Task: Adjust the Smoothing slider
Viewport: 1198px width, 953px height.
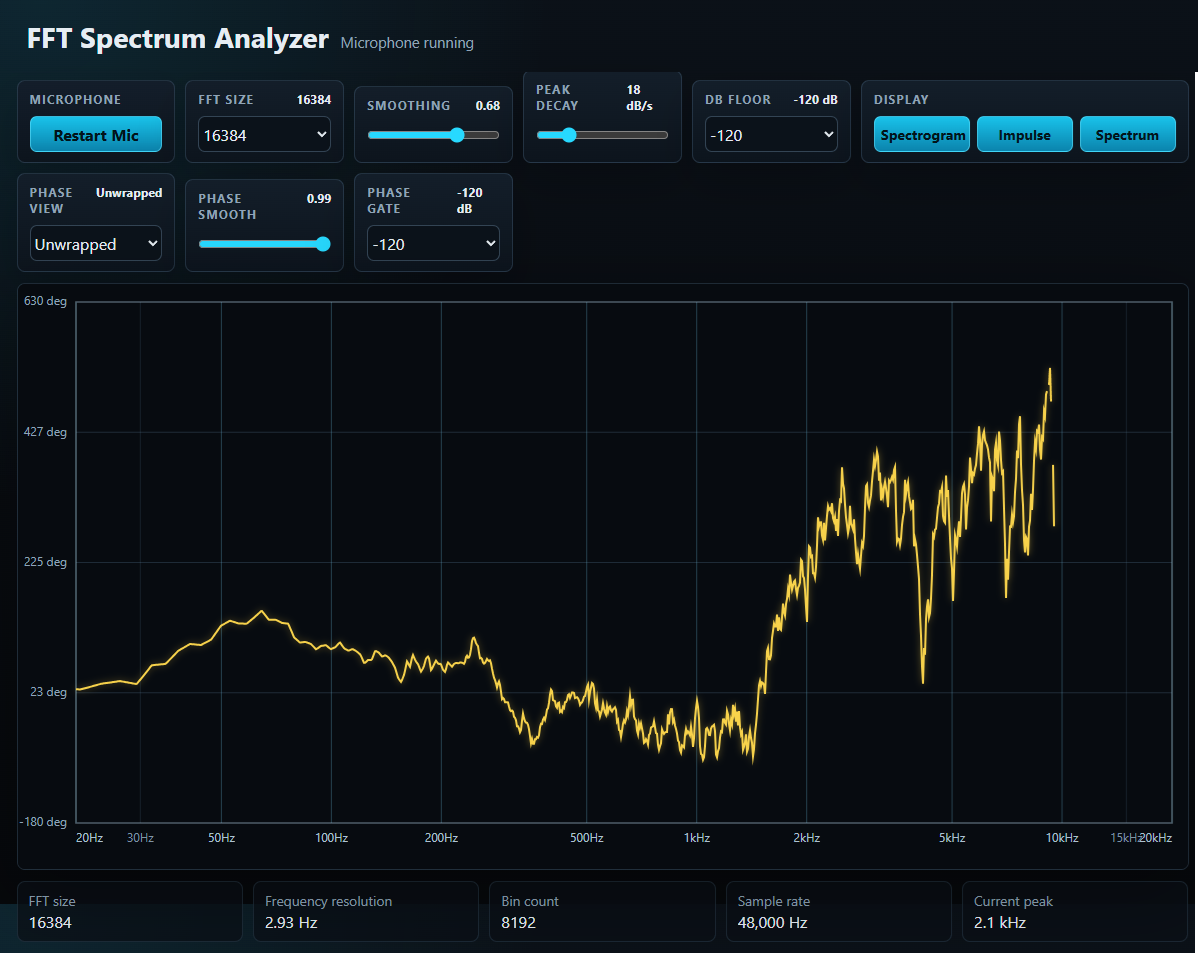Action: 432,135
